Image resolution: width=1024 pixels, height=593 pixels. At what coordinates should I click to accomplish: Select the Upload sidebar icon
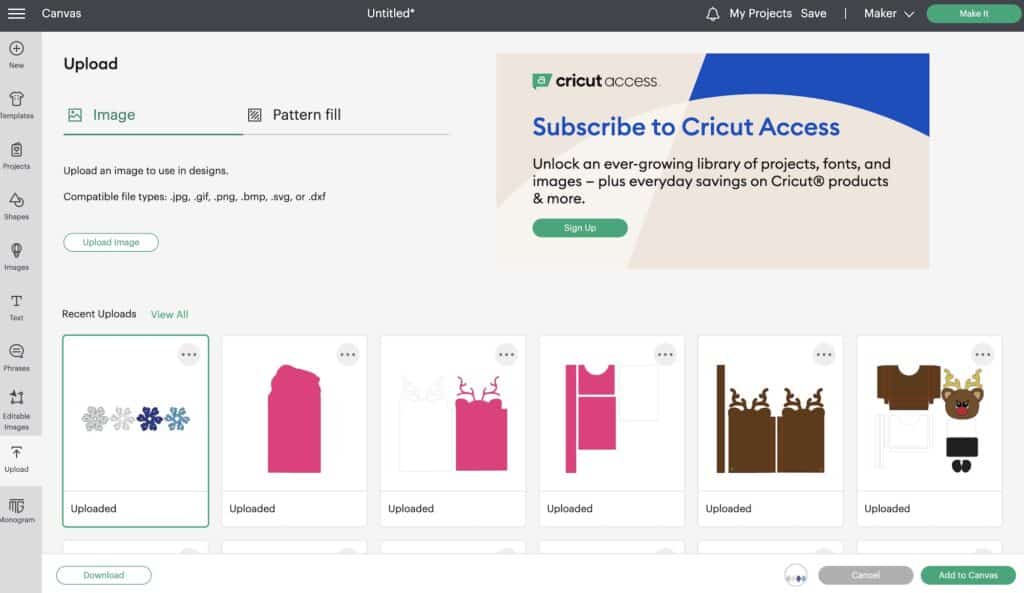(16, 459)
